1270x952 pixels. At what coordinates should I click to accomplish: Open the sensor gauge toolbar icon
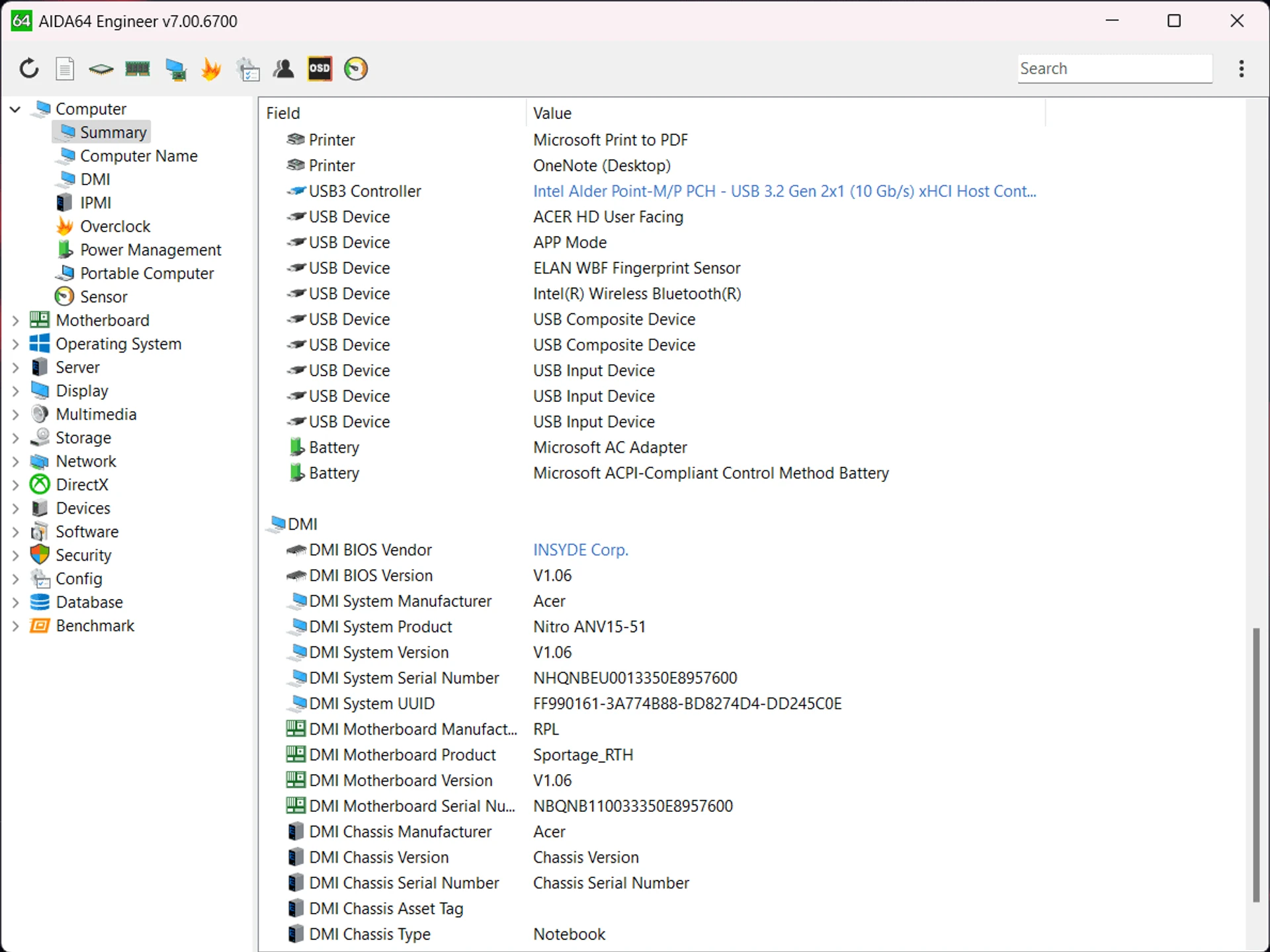[x=356, y=69]
